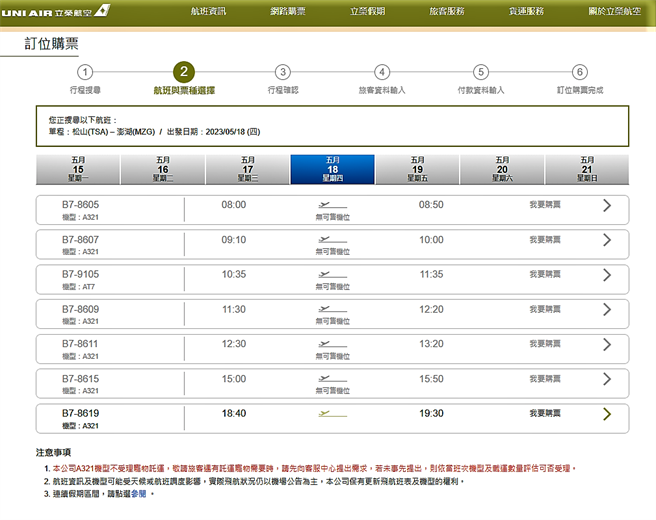The width and height of the screenshot is (656, 520).
Task: Click 我要購票 for flight B7-8615
Action: tap(545, 379)
